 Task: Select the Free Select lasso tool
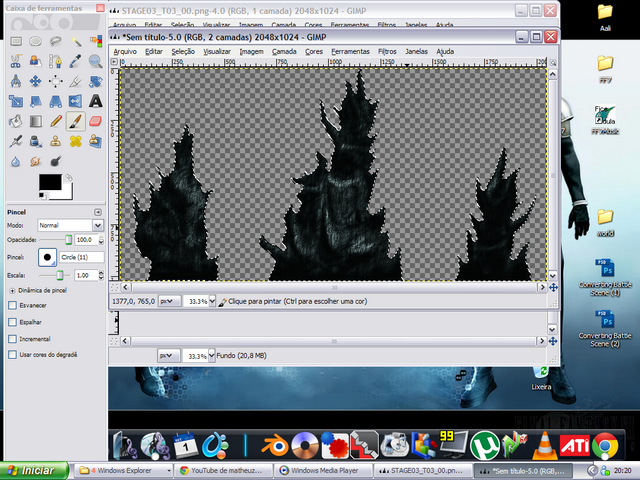pyautogui.click(x=56, y=41)
